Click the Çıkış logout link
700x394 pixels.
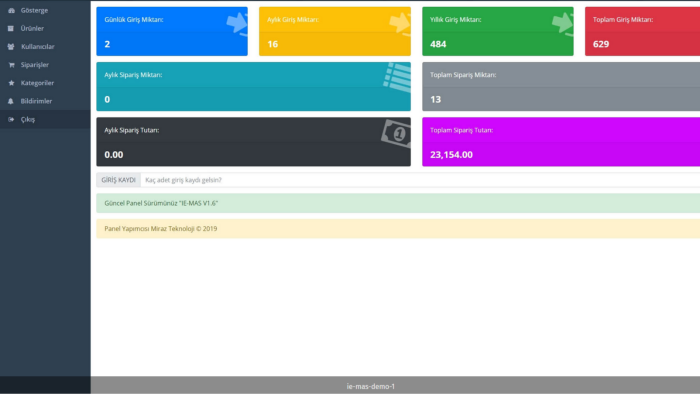pos(28,120)
